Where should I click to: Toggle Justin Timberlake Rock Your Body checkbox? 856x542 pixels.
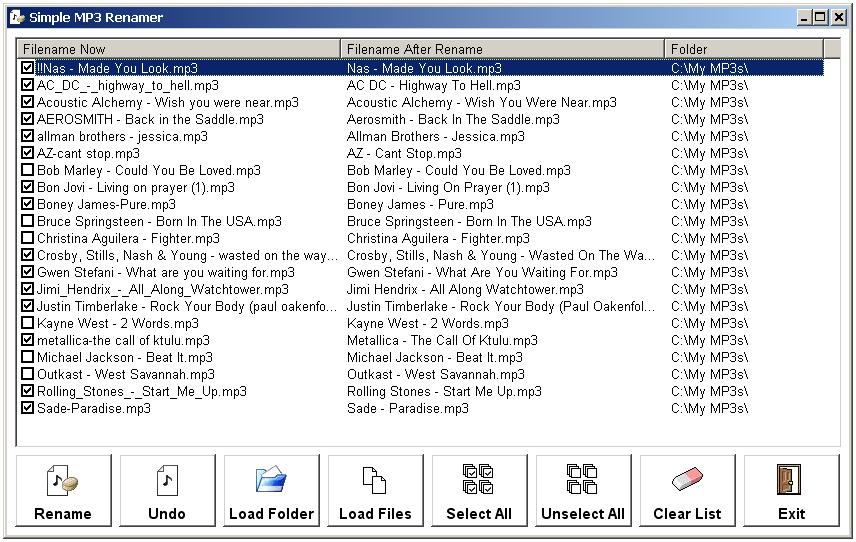click(27, 306)
